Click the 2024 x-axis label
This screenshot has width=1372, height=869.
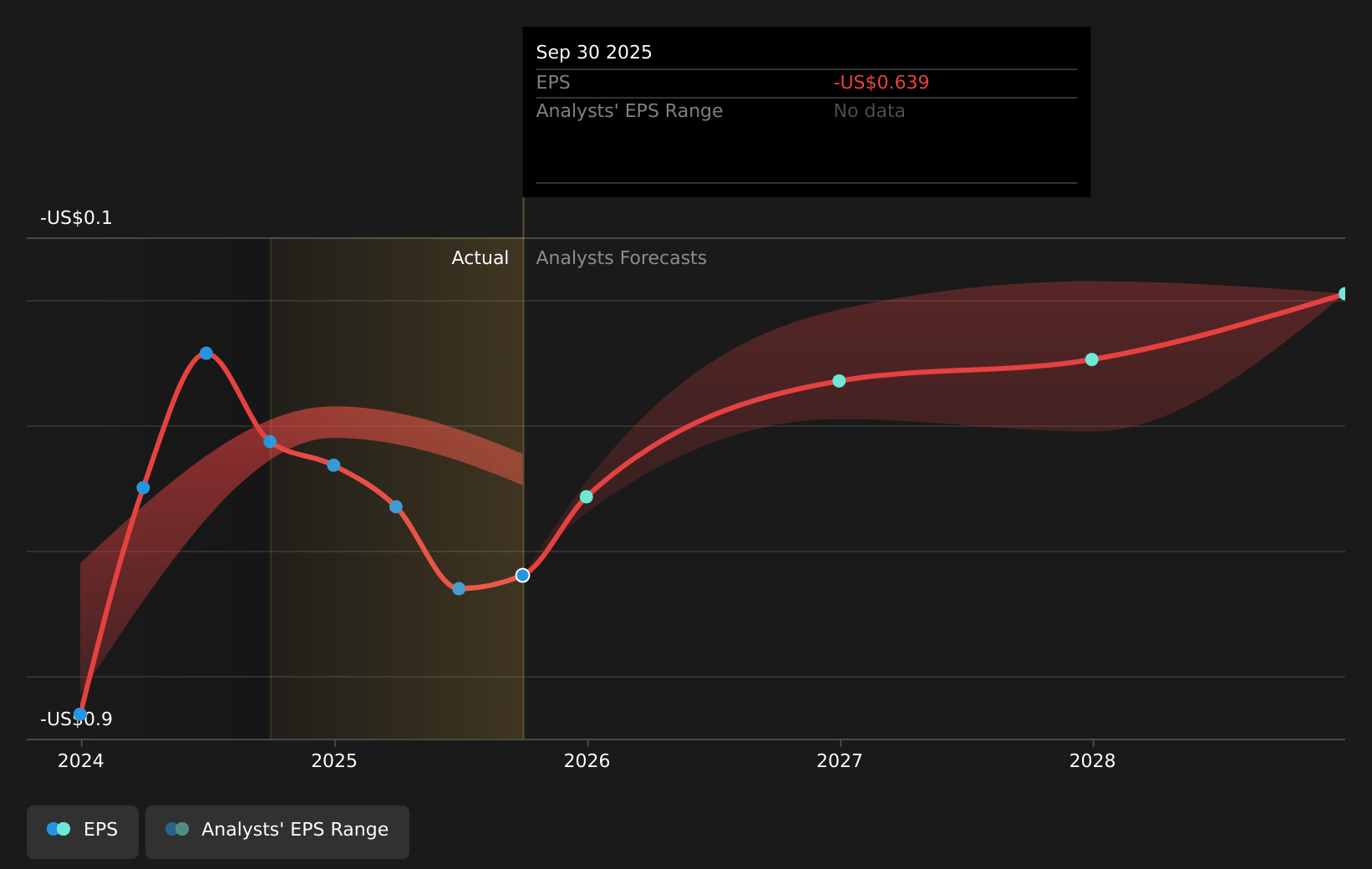81,761
